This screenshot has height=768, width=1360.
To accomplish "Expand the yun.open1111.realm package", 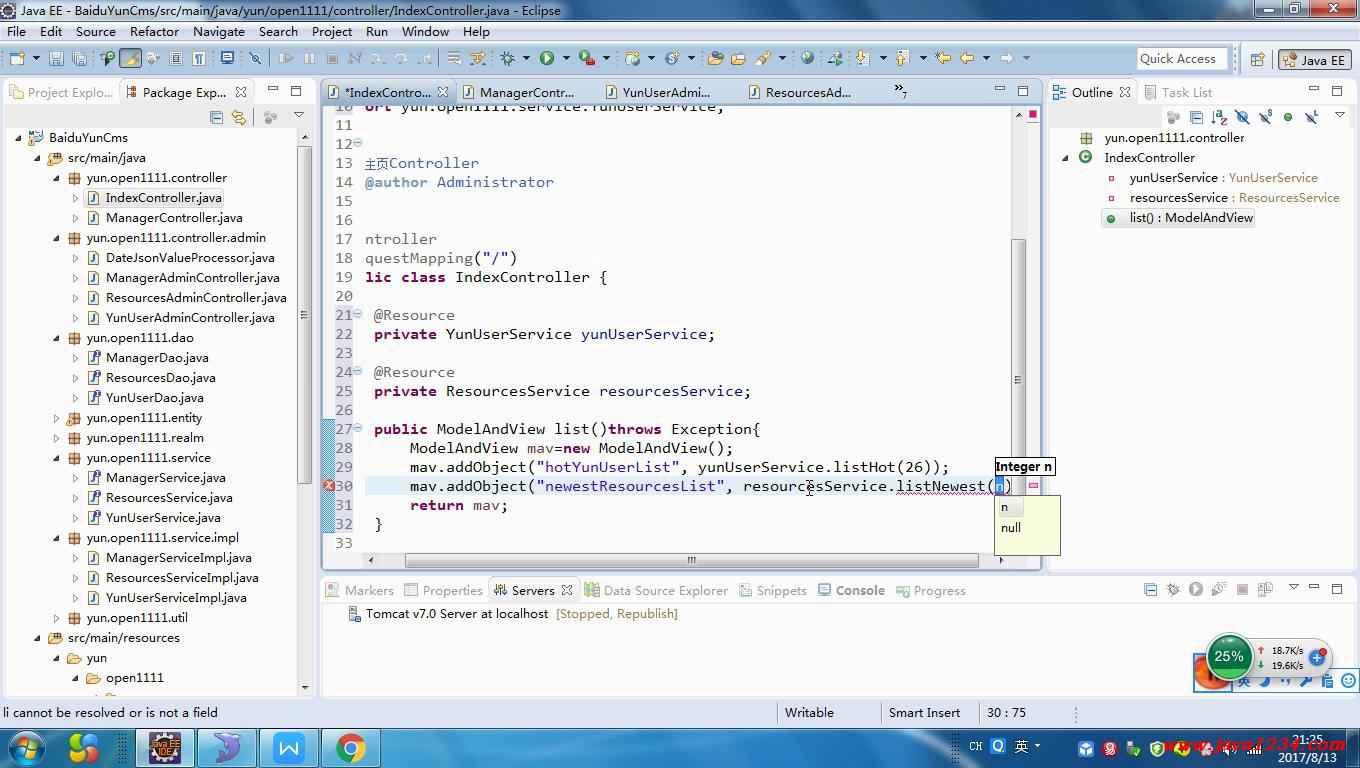I will (56, 438).
